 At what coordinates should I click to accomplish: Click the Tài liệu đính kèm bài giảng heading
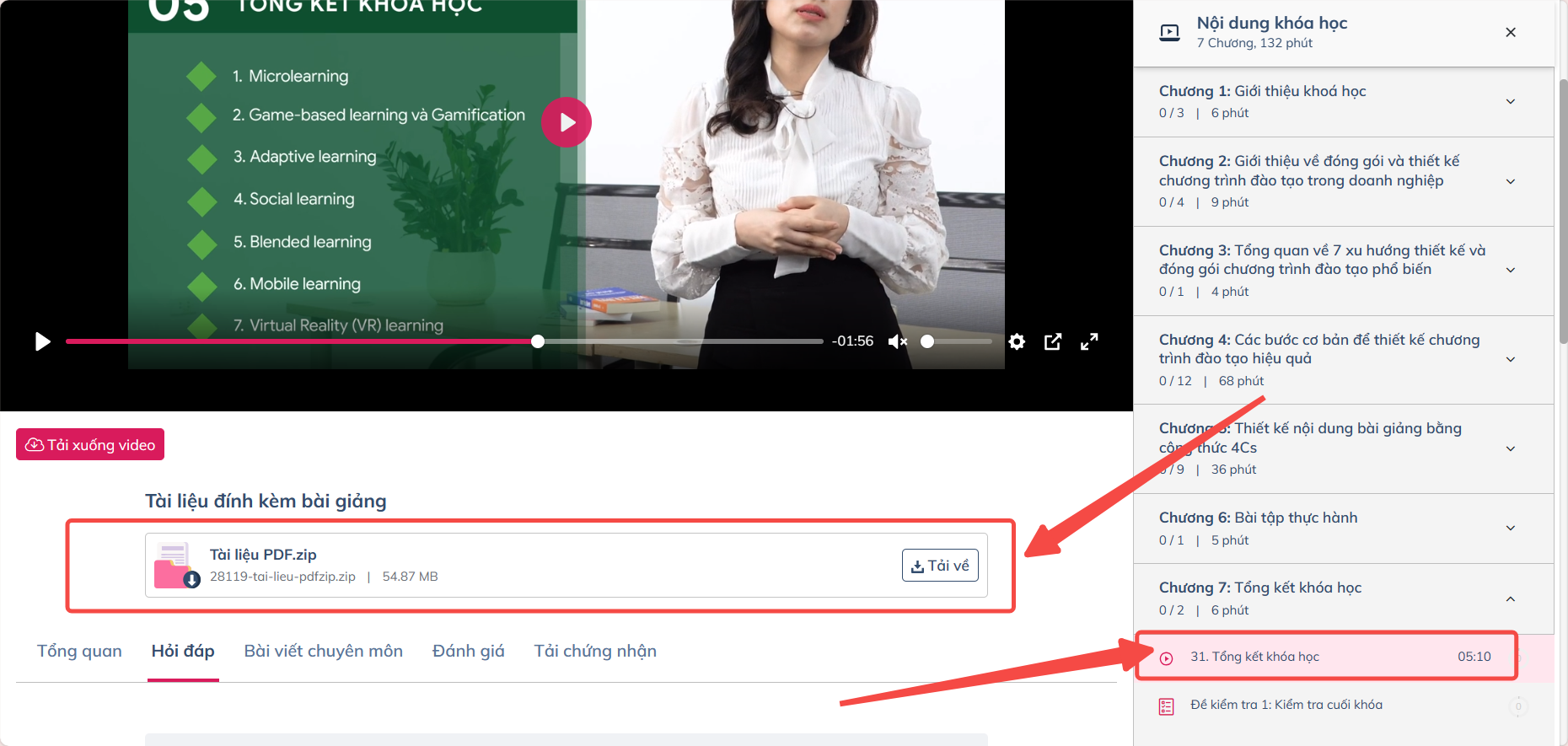(266, 501)
